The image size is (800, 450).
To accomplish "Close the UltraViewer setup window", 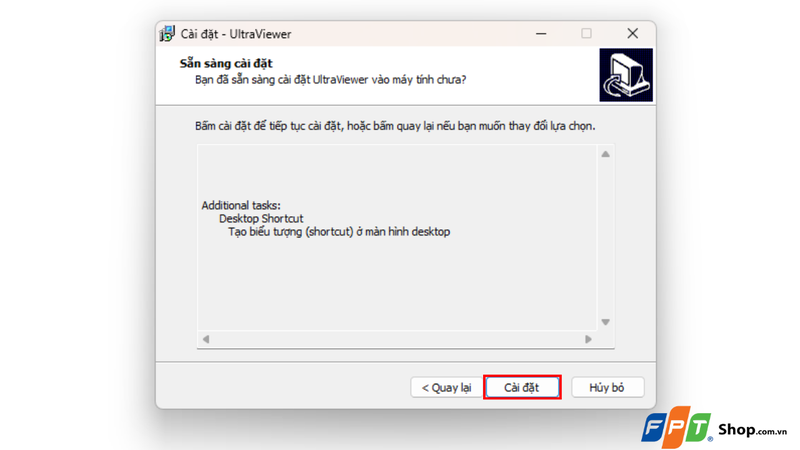I will (x=633, y=34).
